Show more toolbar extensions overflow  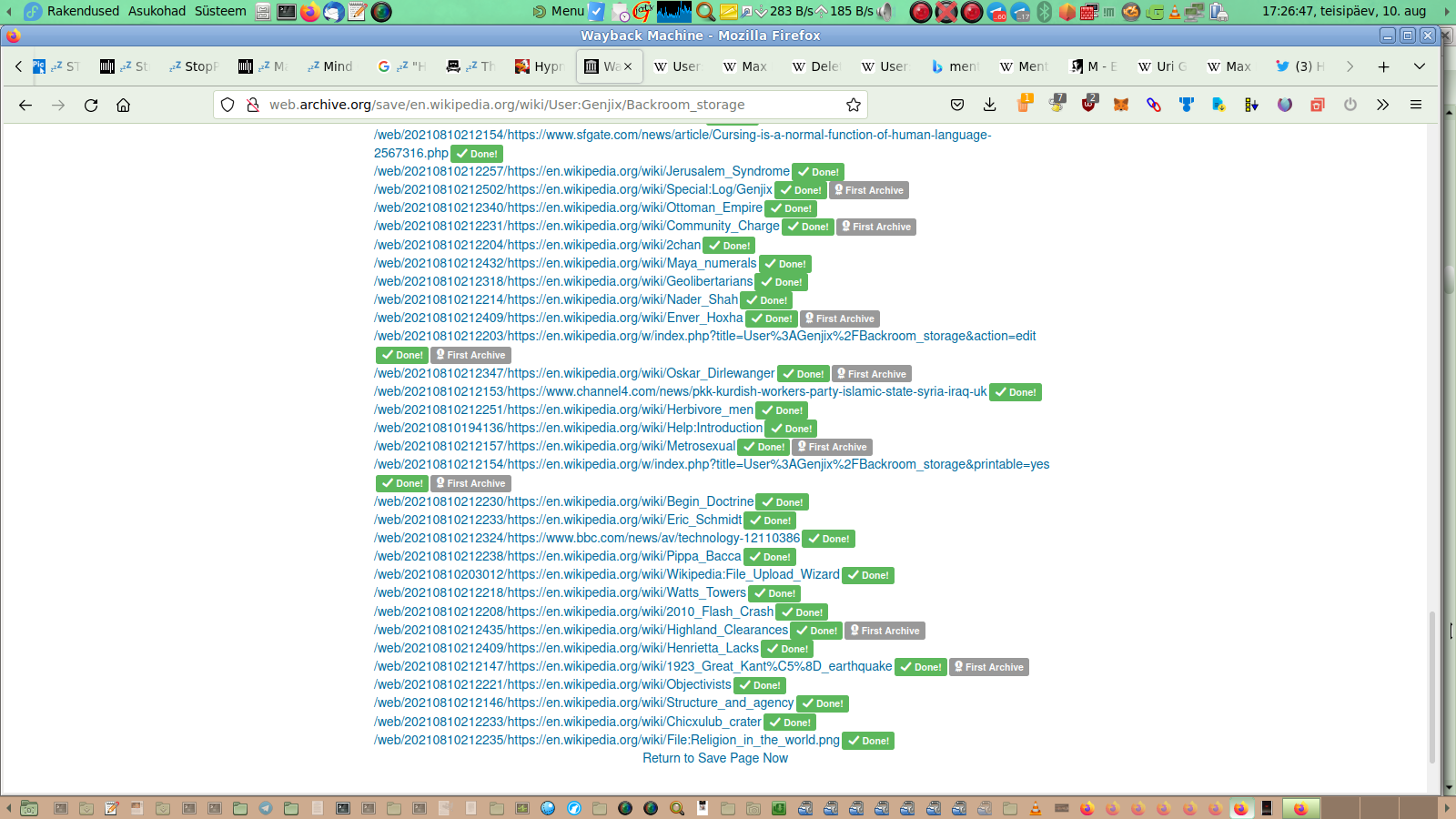pyautogui.click(x=1382, y=105)
